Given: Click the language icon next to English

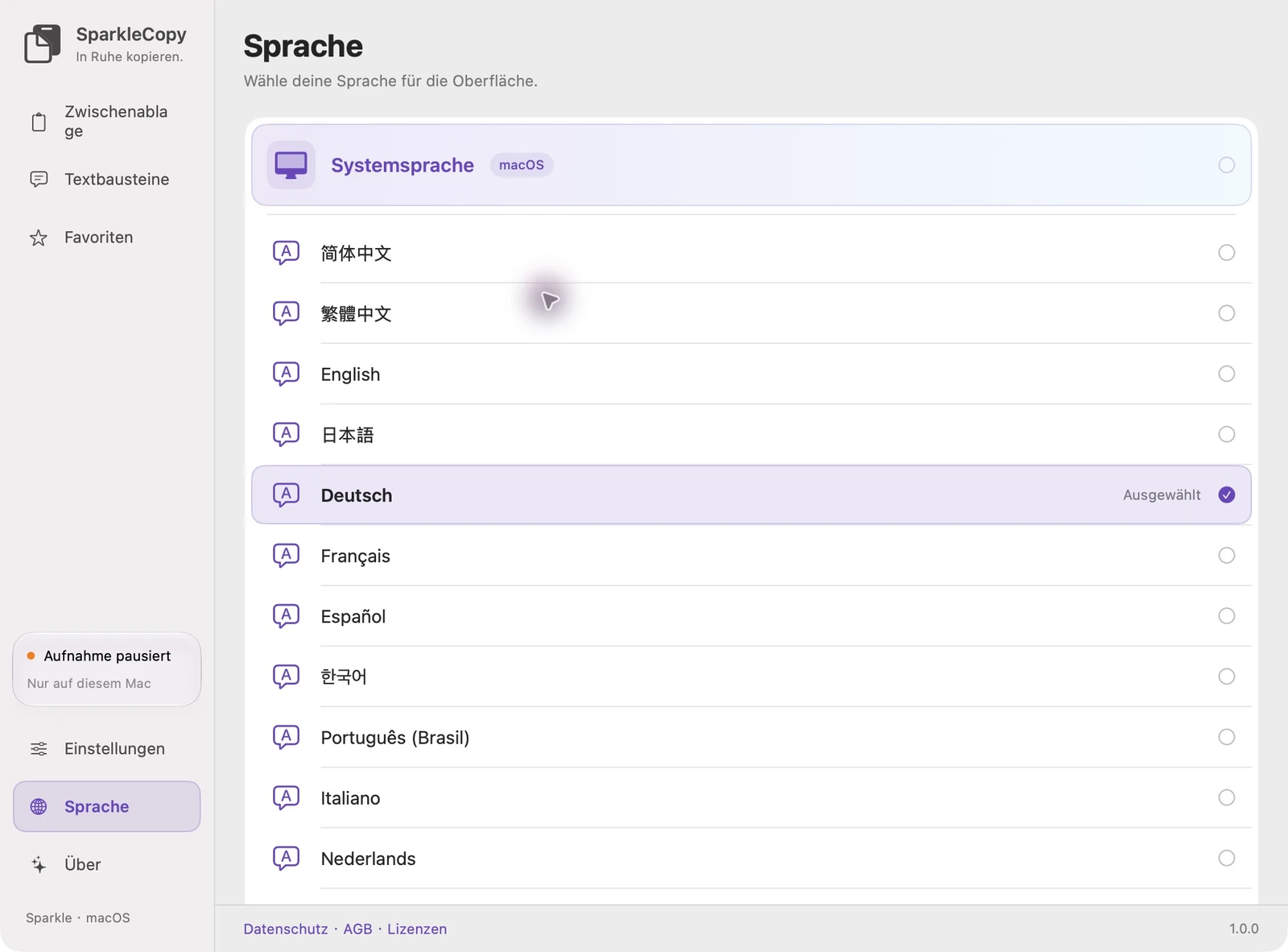Looking at the screenshot, I should tap(286, 374).
